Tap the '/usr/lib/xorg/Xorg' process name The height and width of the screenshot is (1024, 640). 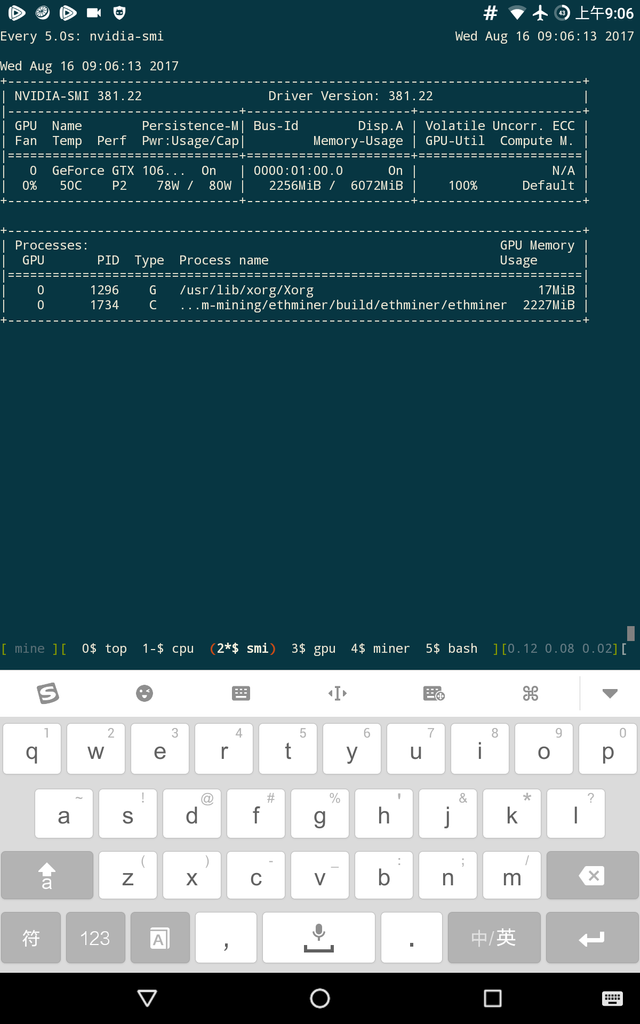246,290
